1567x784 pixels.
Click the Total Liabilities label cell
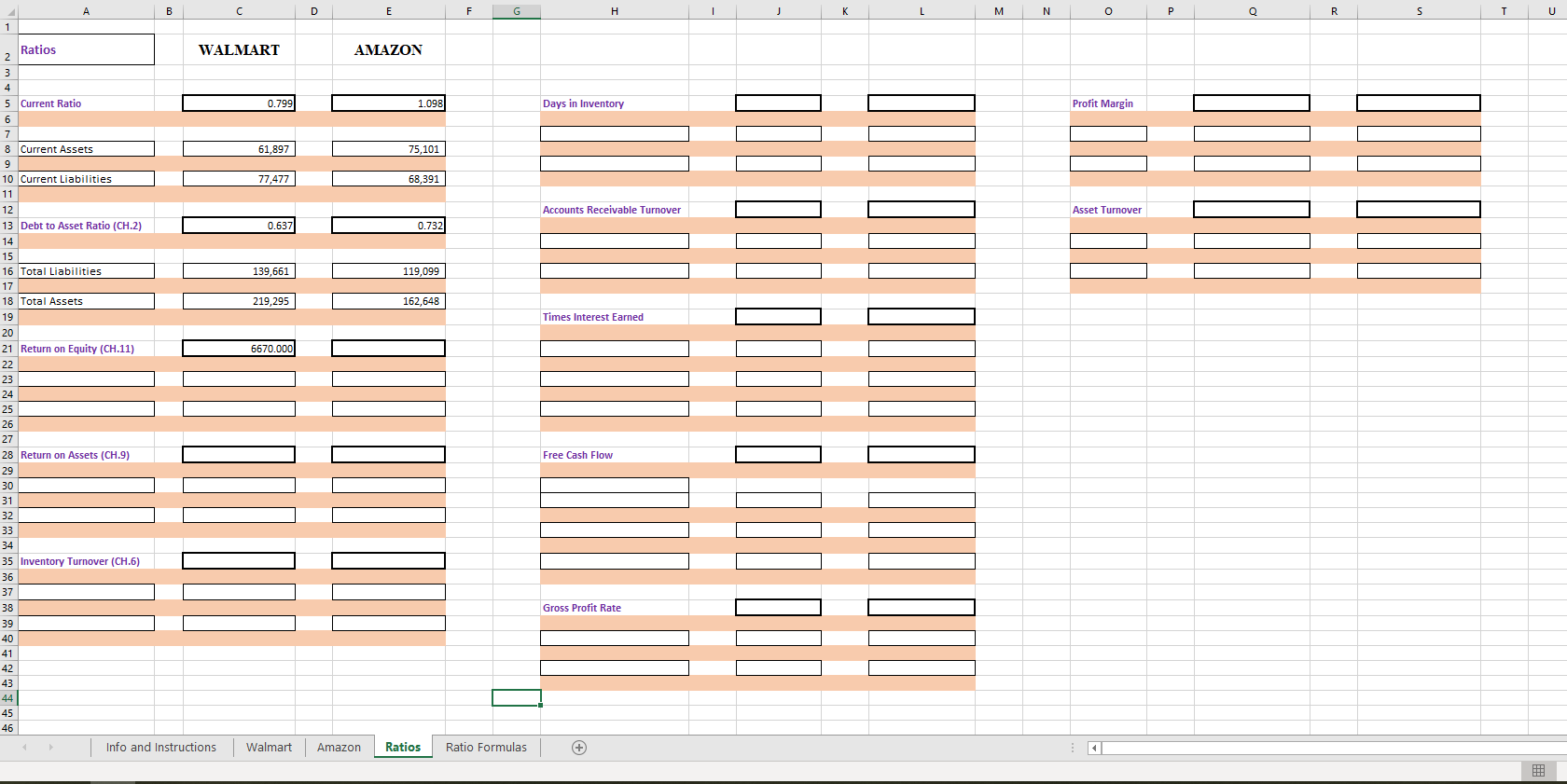point(86,271)
